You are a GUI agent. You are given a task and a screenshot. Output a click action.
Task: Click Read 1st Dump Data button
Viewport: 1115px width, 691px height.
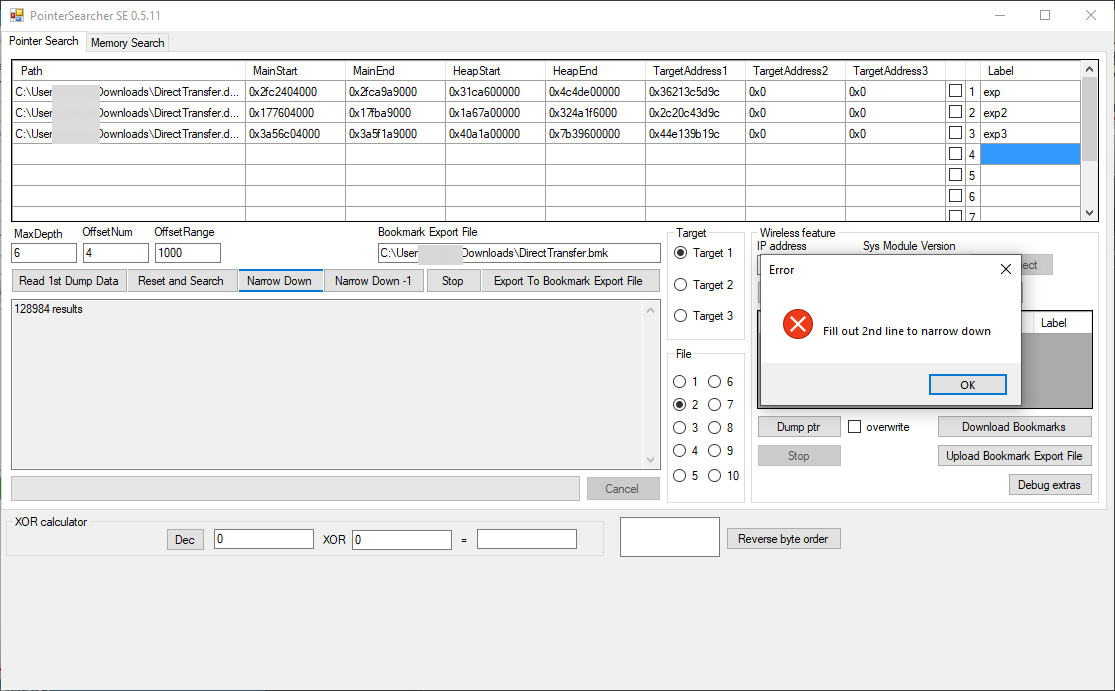pos(69,281)
